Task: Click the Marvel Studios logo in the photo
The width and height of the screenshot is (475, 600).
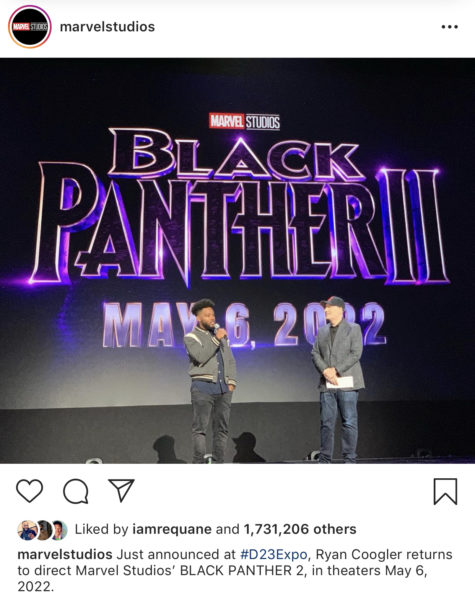Action: tap(245, 121)
